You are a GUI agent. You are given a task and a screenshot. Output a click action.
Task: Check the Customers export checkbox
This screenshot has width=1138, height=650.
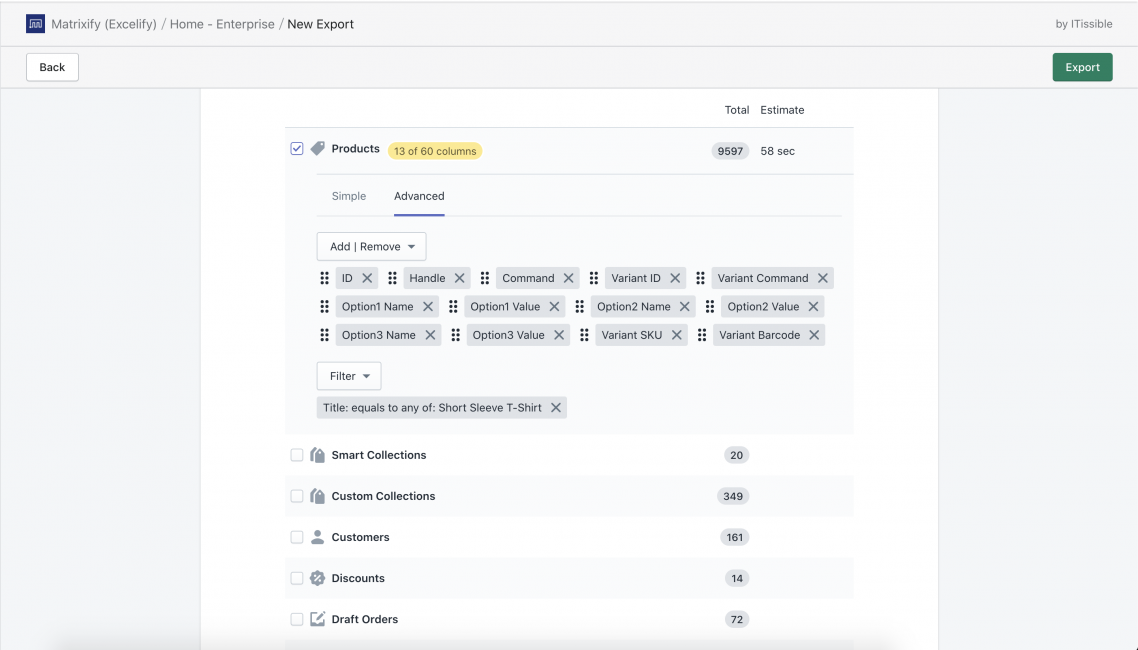click(296, 536)
